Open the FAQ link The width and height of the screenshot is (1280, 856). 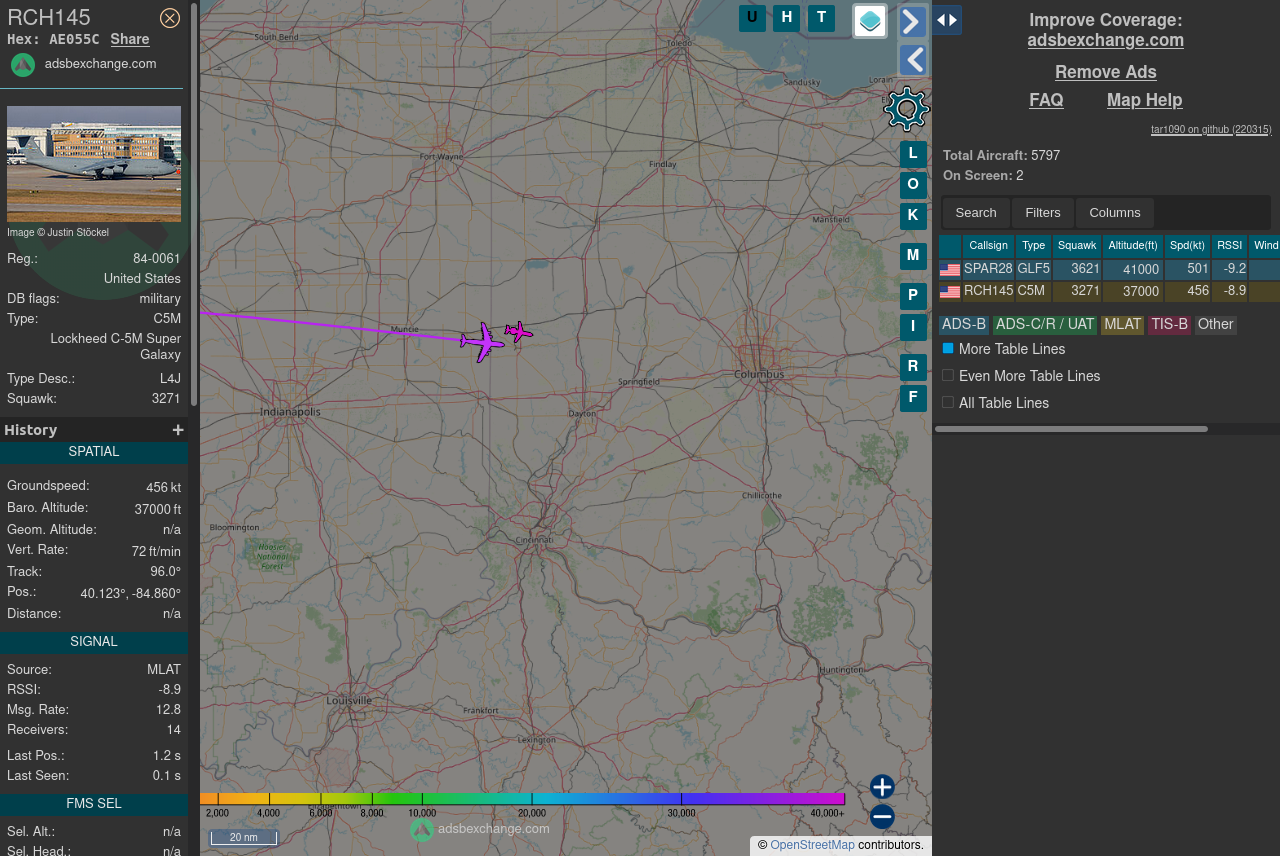1046,101
